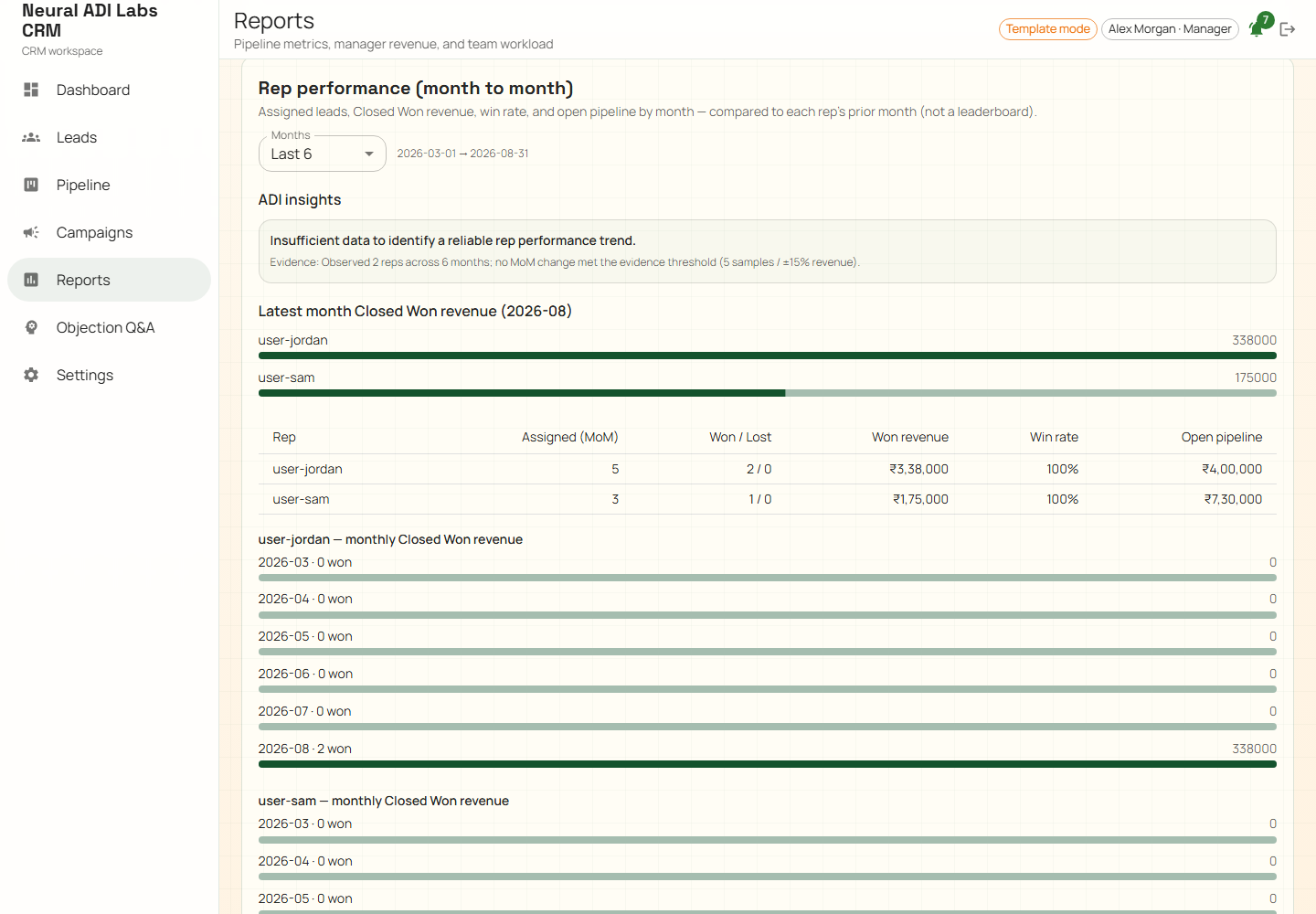
Task: Click the Leads people icon
Action: tap(31, 137)
